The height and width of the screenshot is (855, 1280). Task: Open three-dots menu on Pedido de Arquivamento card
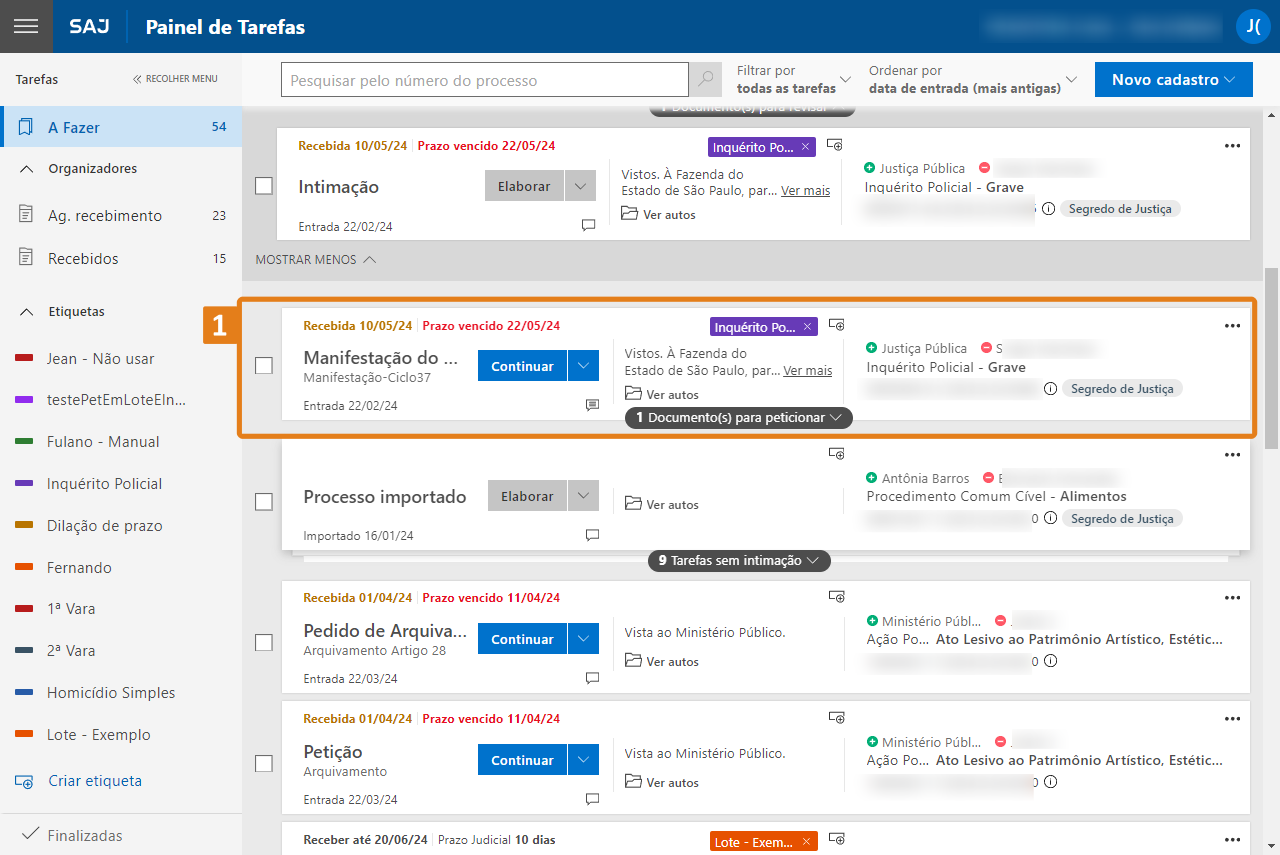(1232, 597)
